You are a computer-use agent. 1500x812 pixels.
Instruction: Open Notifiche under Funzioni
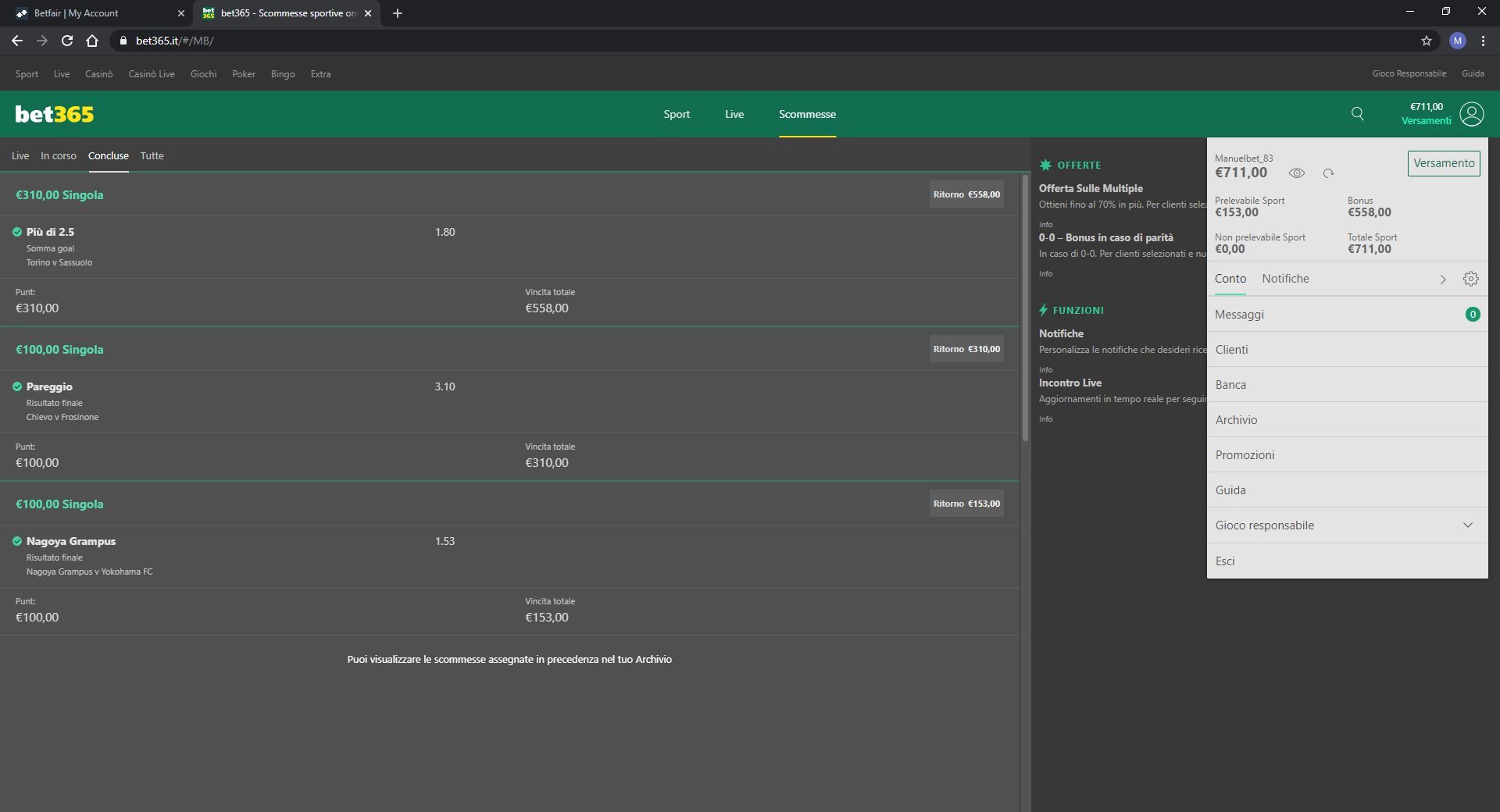(x=1061, y=333)
